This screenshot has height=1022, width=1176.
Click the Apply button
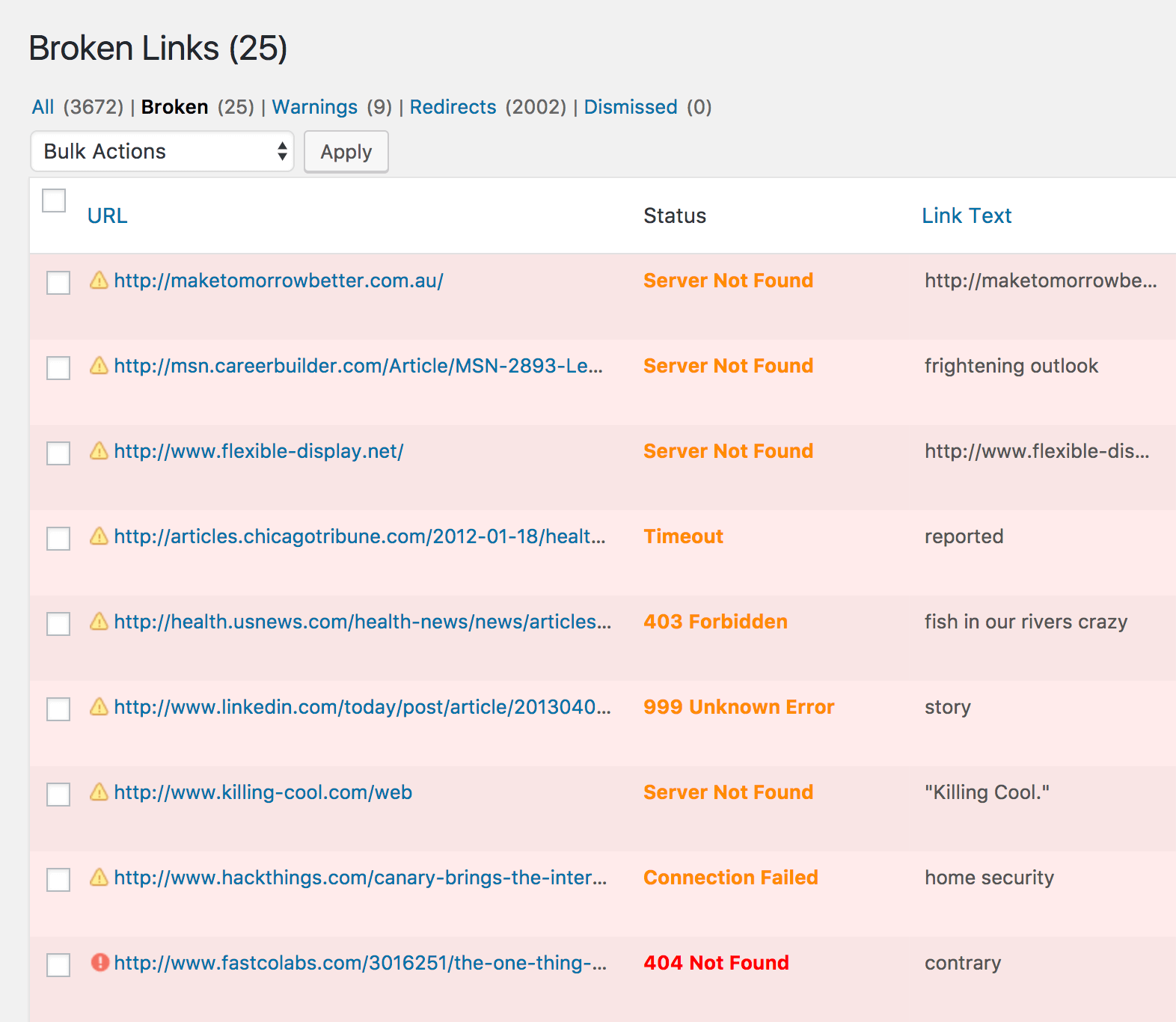pos(346,152)
